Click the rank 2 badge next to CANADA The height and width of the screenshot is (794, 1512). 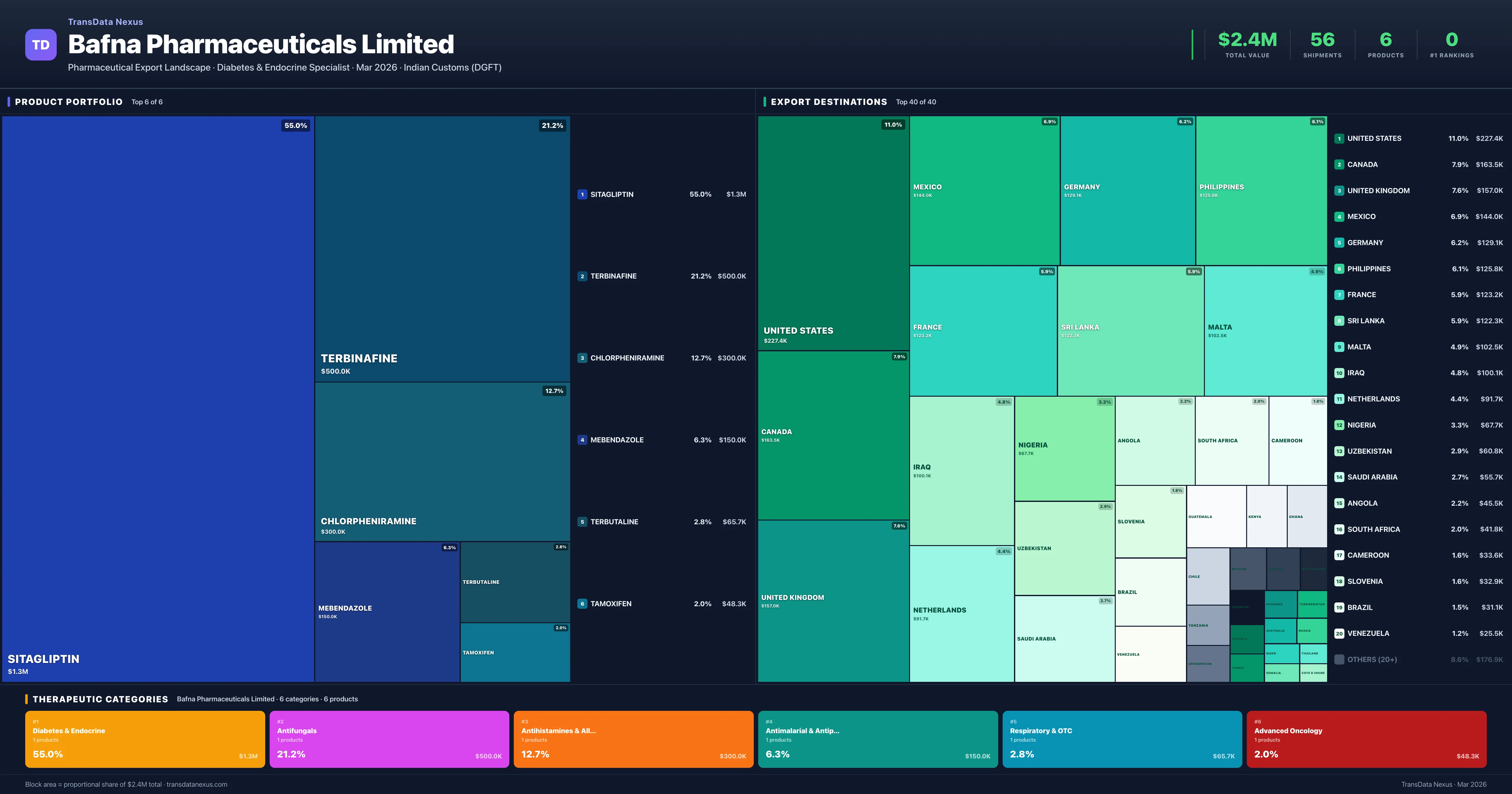click(x=1340, y=164)
